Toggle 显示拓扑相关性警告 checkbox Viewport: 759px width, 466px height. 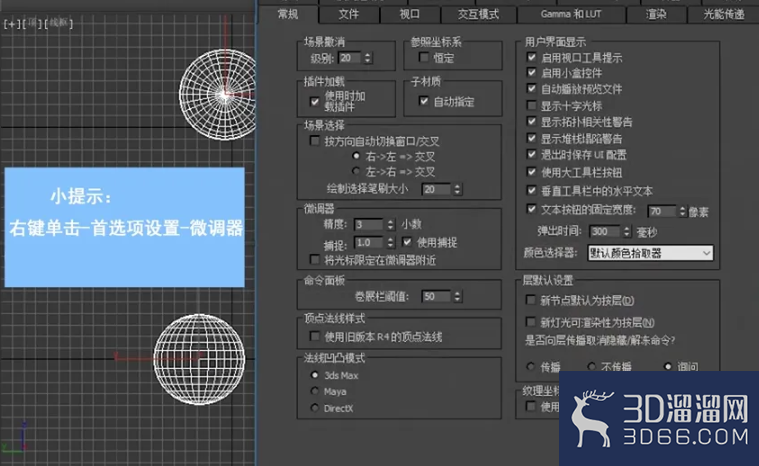click(531, 121)
